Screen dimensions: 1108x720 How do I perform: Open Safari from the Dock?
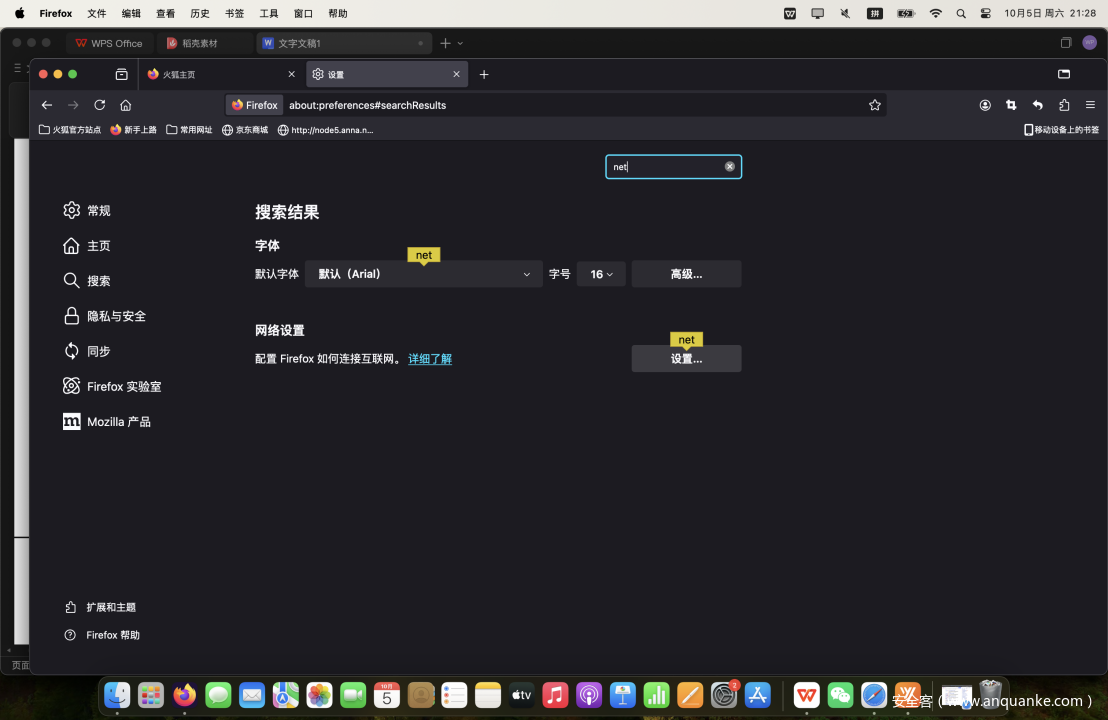point(874,696)
